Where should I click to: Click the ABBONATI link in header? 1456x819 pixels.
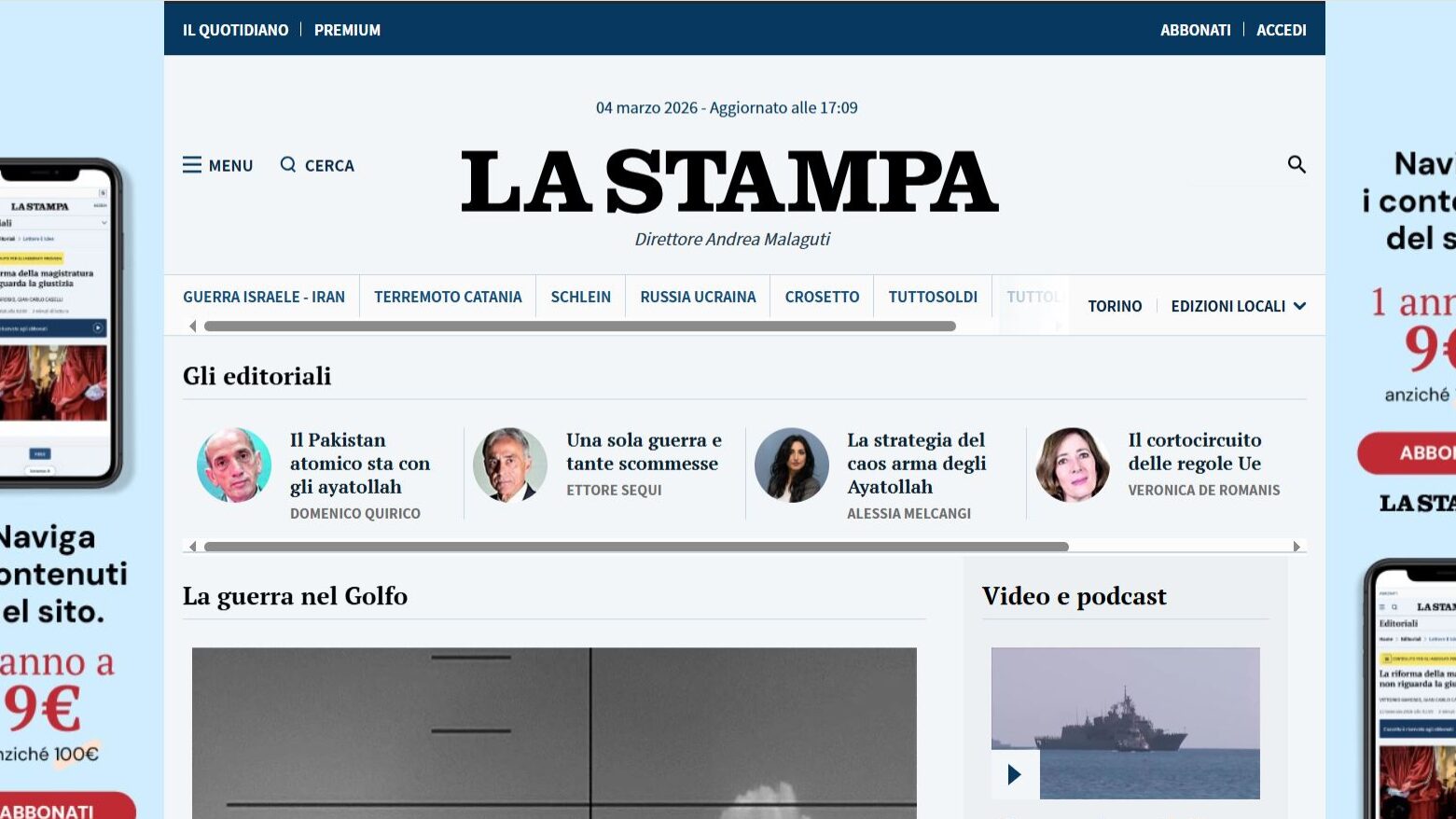(1195, 30)
